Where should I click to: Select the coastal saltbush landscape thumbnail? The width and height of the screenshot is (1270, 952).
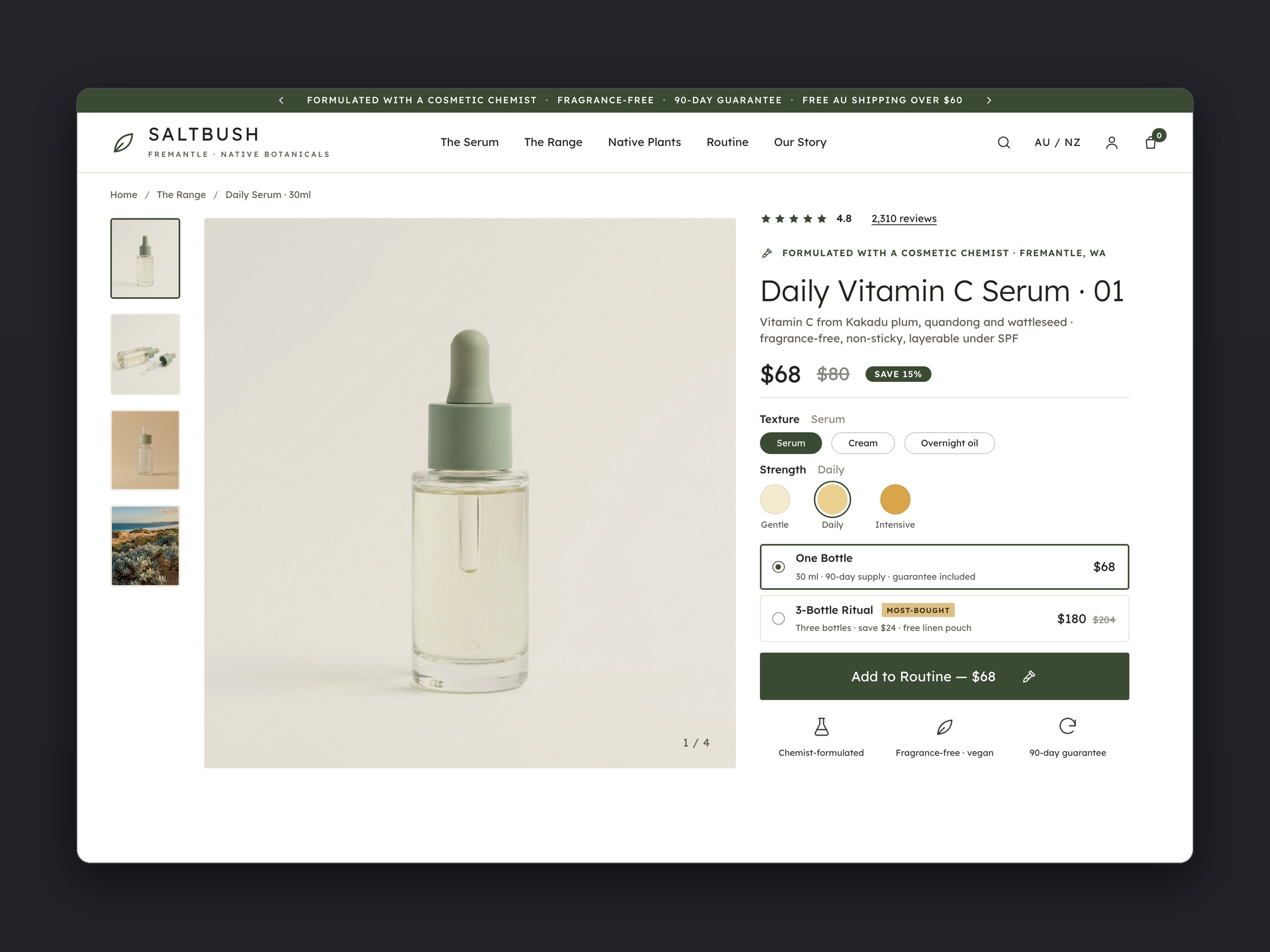(x=146, y=546)
